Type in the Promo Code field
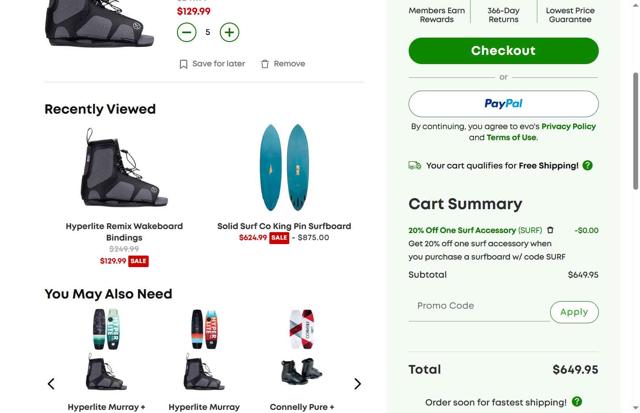640x413 pixels. [478, 307]
